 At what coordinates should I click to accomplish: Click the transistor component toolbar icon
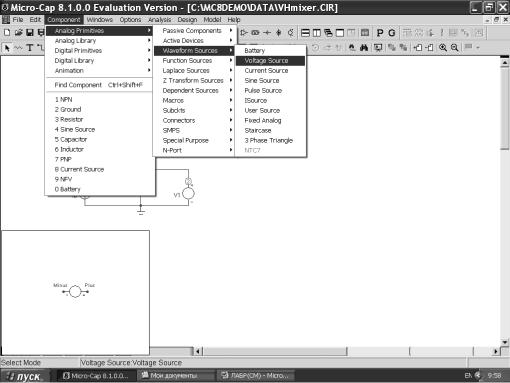(291, 33)
